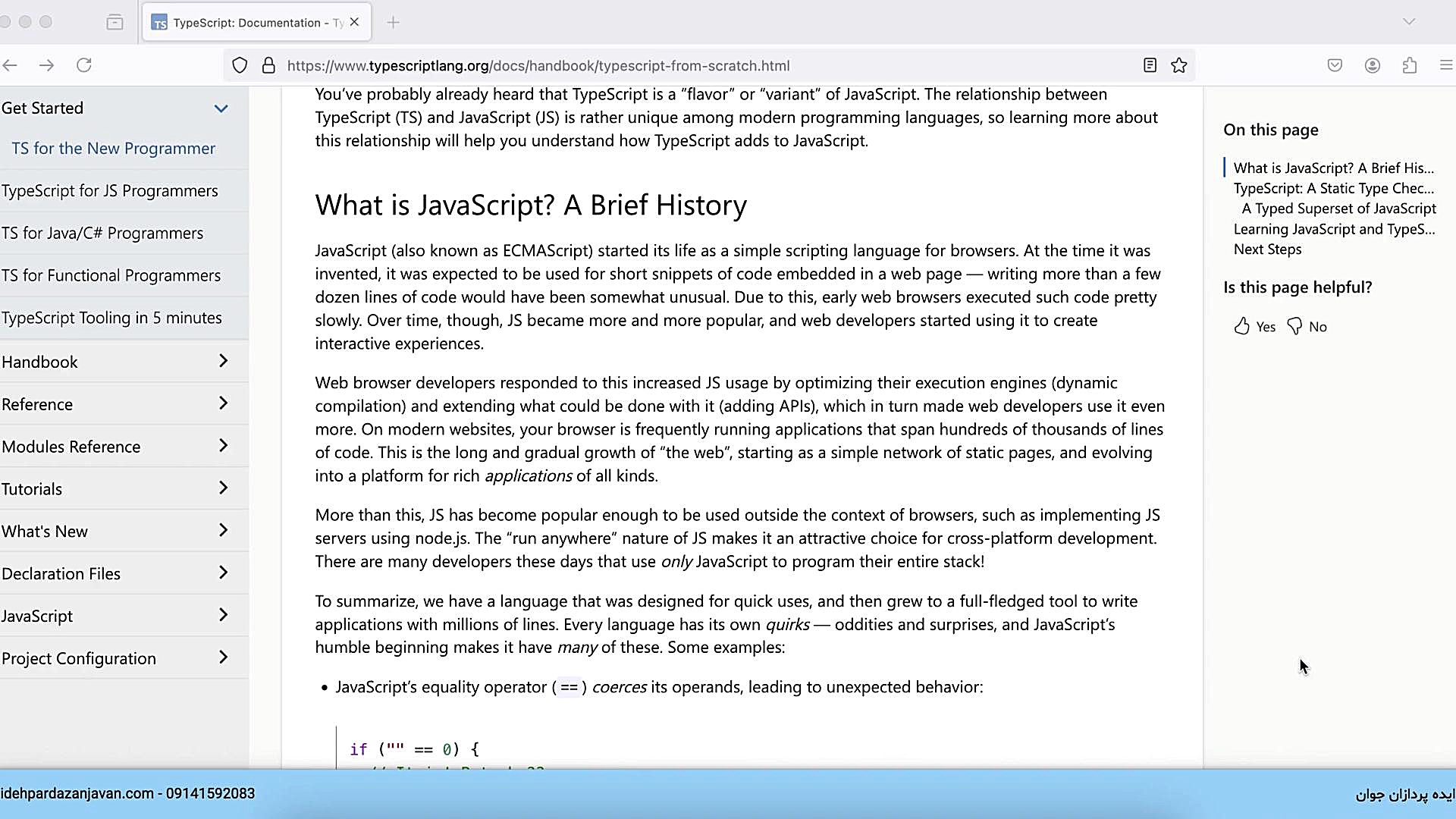Vote No with thumbs down icon
1456x819 pixels.
click(x=1294, y=326)
